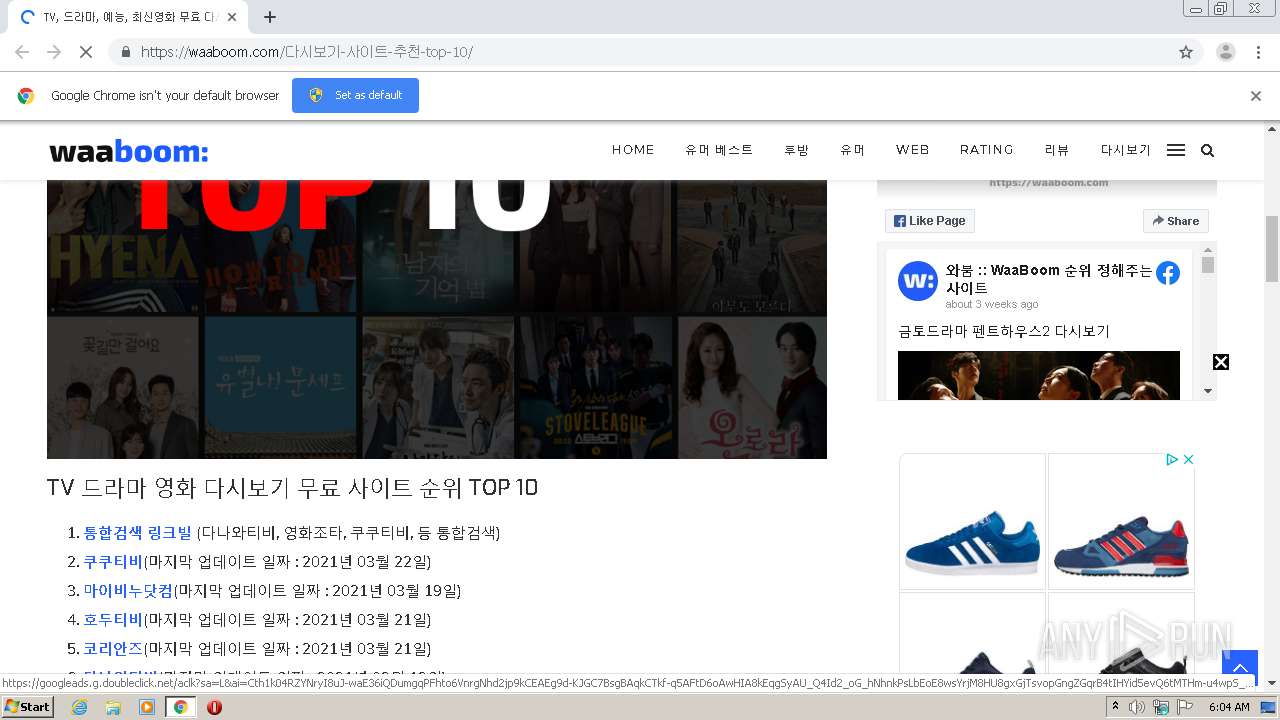Open the network tray icon
Screen dimensions: 1280x720
click(x=1161, y=707)
